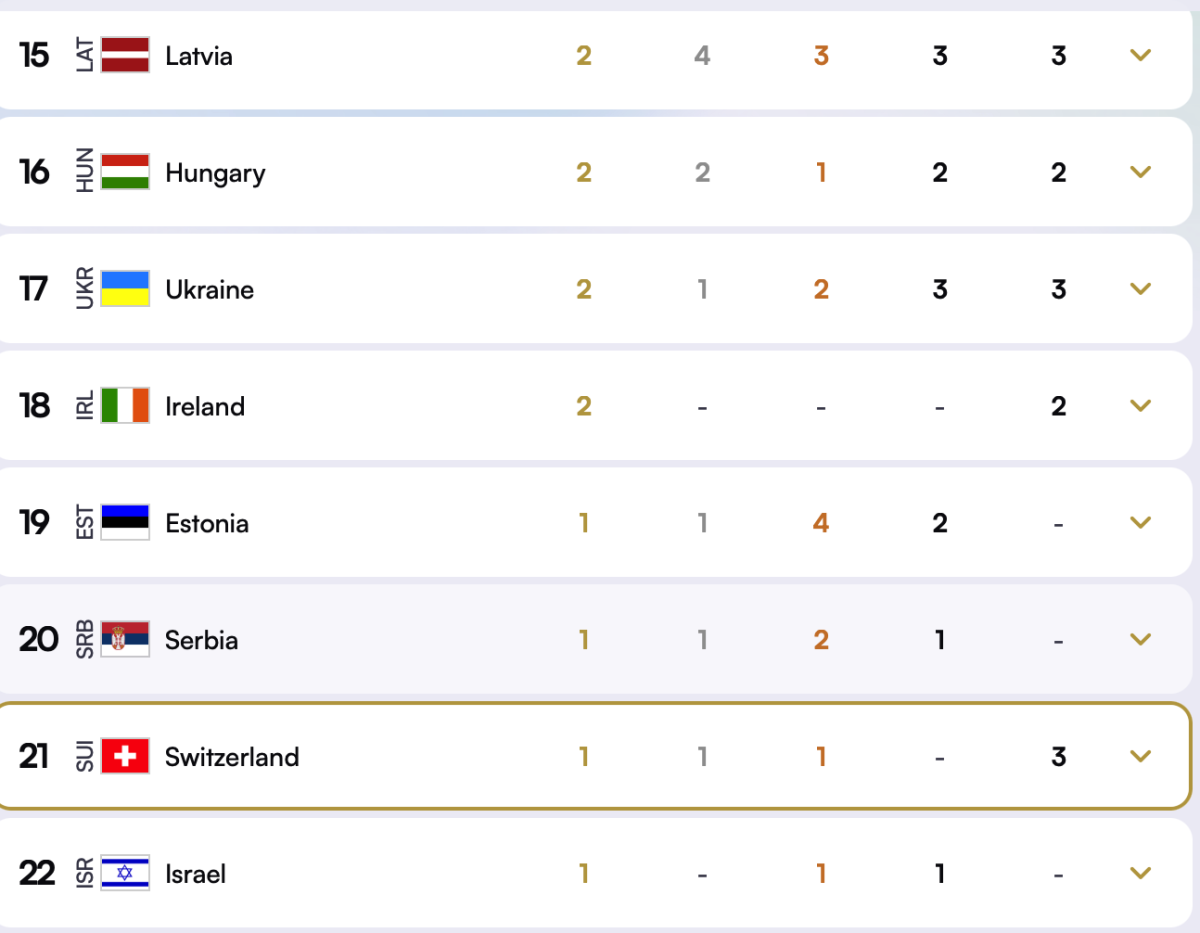Click the Ireland flag icon
Viewport: 1200px width, 933px height.
click(x=125, y=405)
